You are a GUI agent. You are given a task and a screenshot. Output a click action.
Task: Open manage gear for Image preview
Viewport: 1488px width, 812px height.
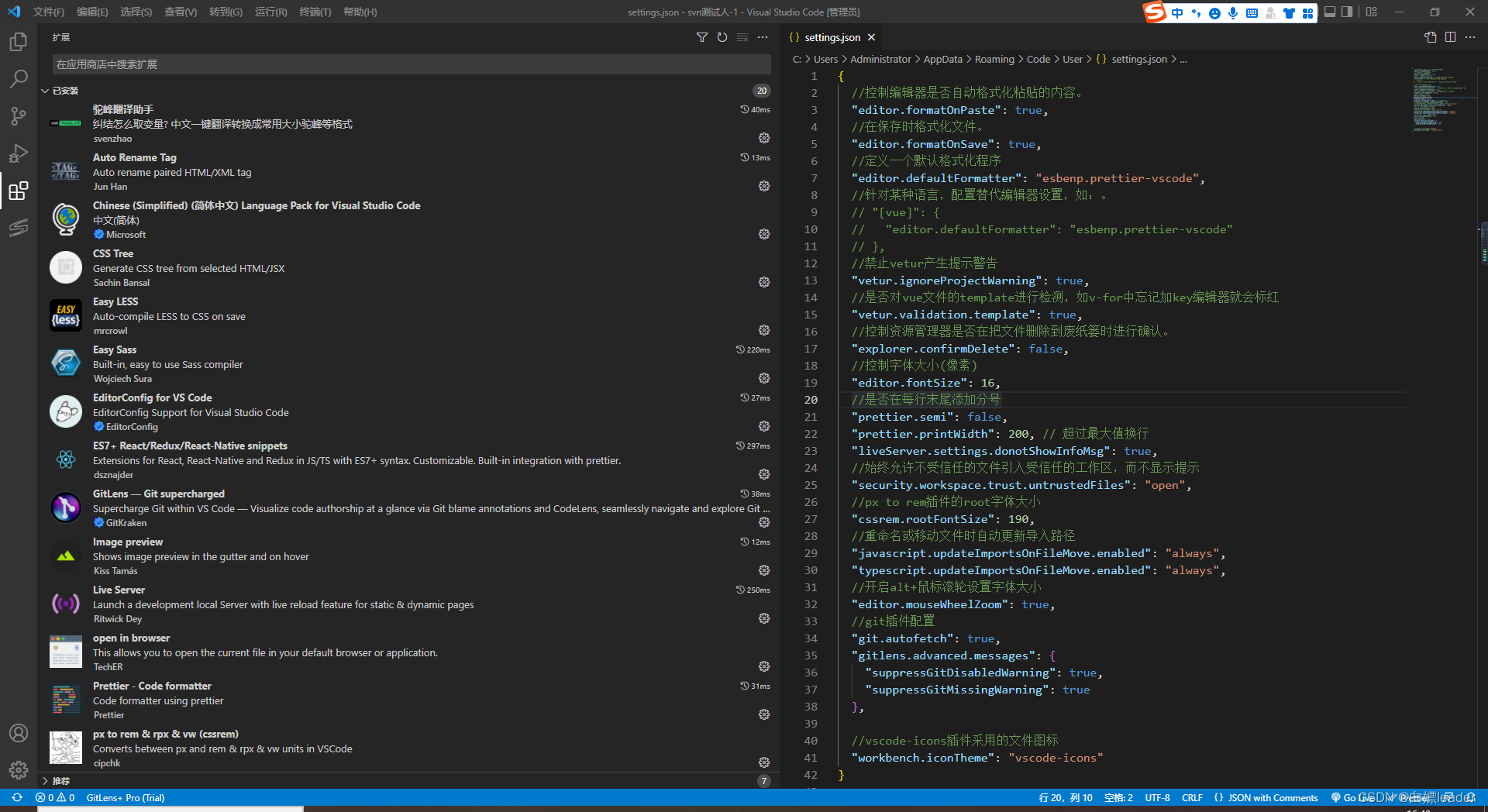pos(764,570)
